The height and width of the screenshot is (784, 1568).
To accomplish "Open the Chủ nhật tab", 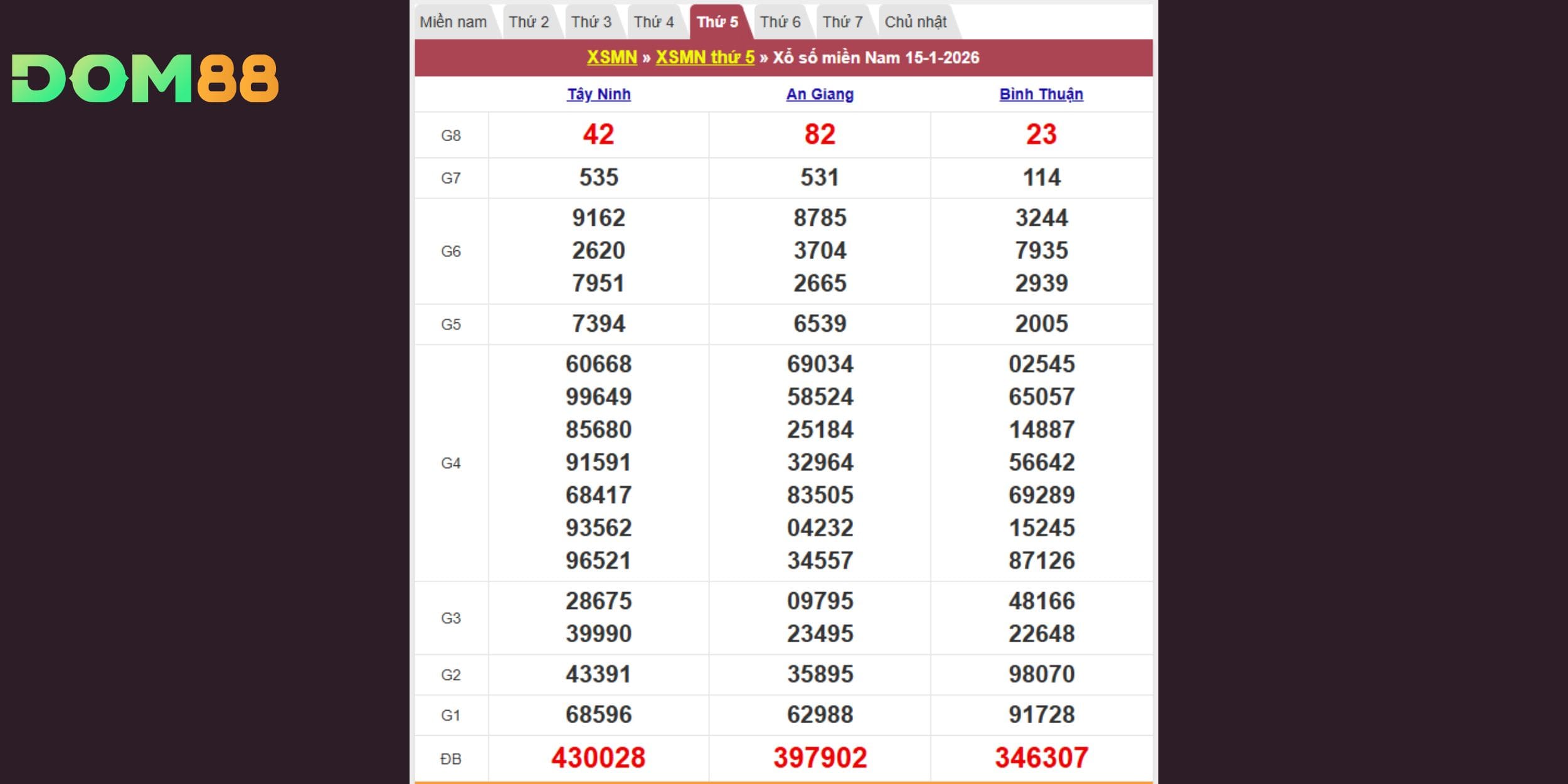I will tap(915, 22).
